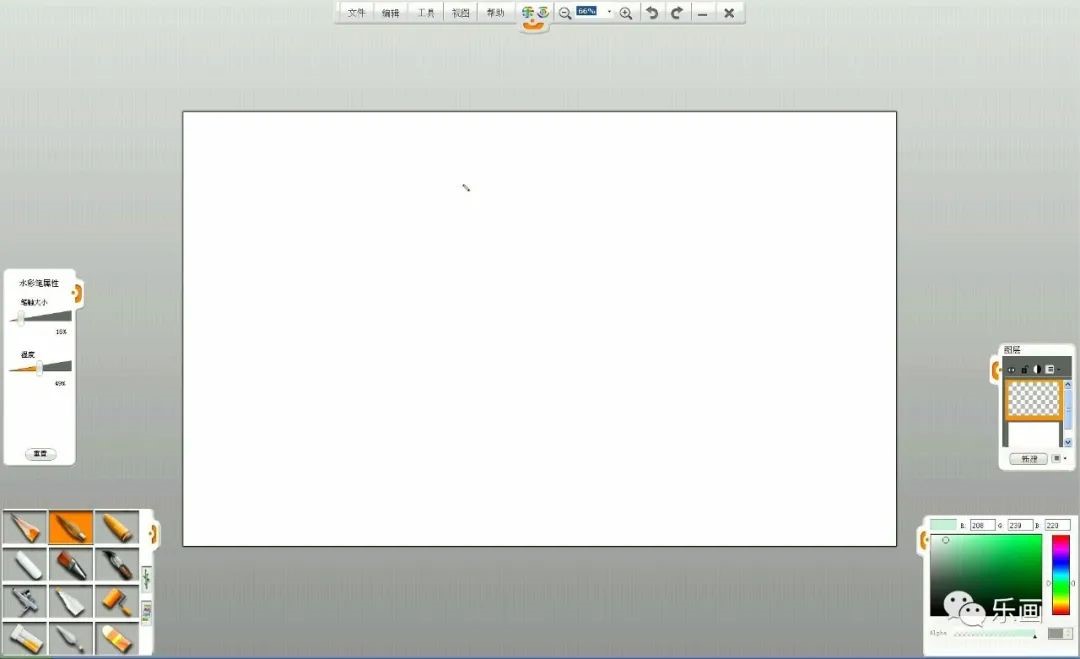Choose the airbrush spray gun tool

click(x=25, y=601)
